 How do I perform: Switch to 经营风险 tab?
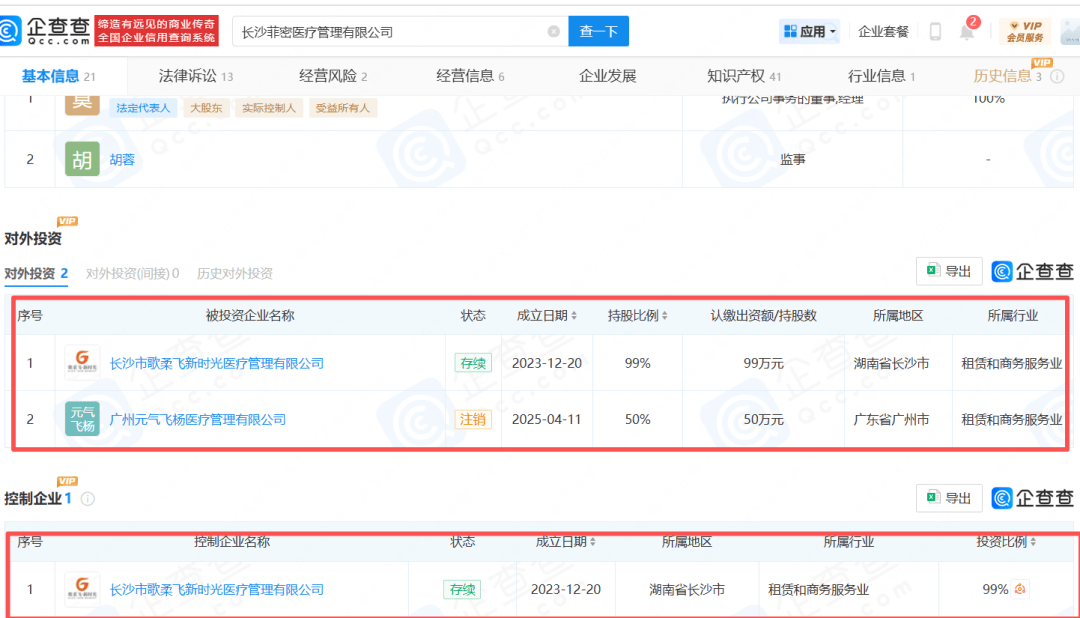333,76
